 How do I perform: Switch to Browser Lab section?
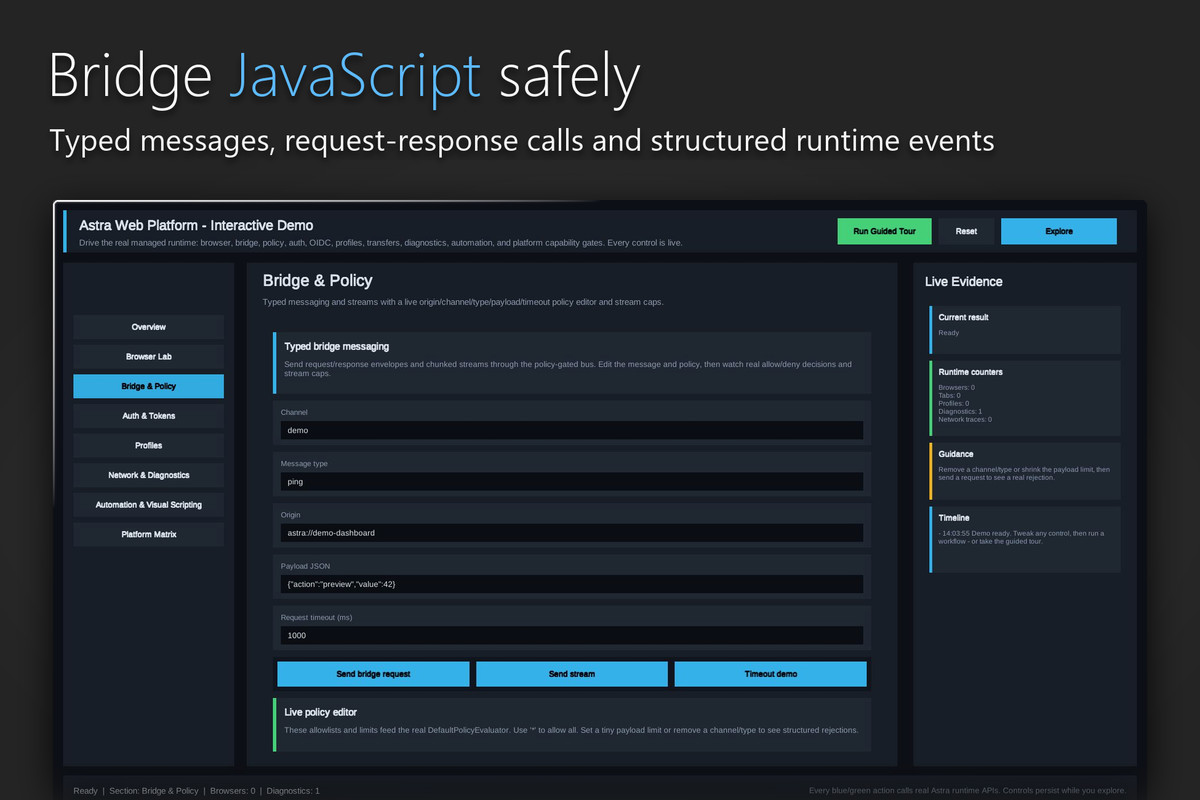tap(148, 357)
